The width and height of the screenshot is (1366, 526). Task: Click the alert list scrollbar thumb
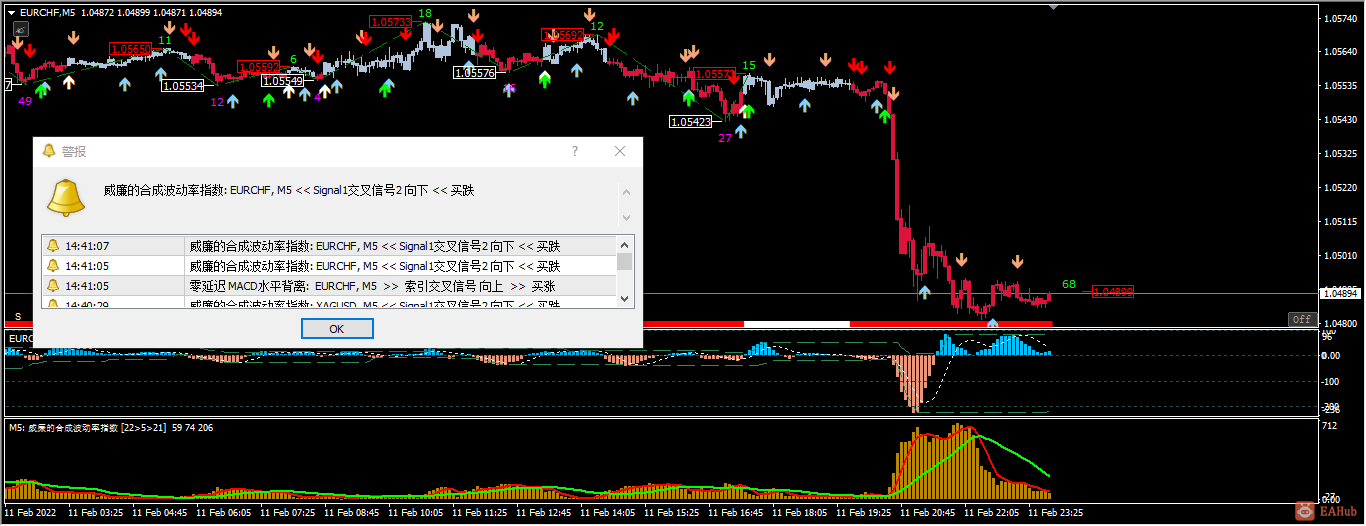tap(624, 261)
